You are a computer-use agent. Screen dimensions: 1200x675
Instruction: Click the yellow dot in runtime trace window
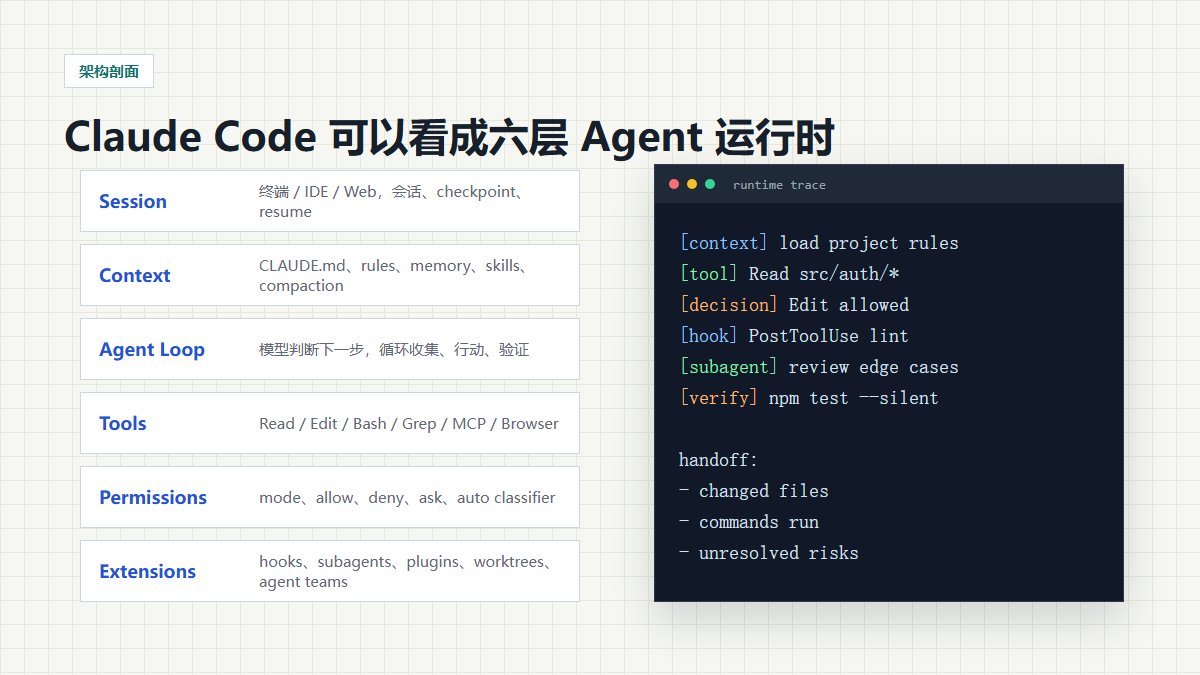coord(692,184)
